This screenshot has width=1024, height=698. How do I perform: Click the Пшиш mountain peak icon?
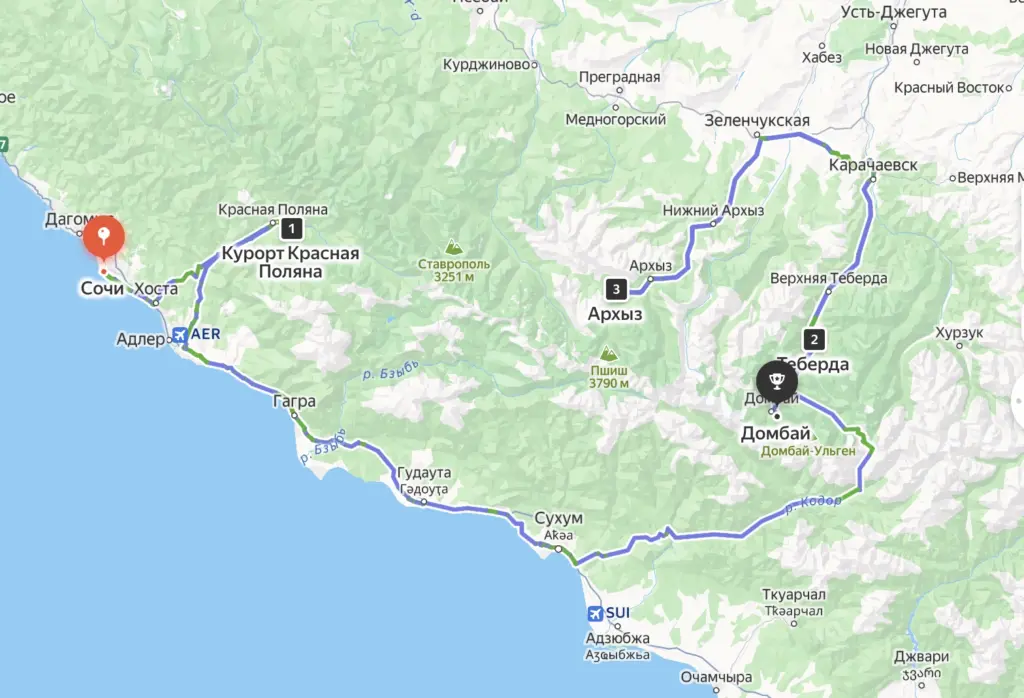(609, 353)
